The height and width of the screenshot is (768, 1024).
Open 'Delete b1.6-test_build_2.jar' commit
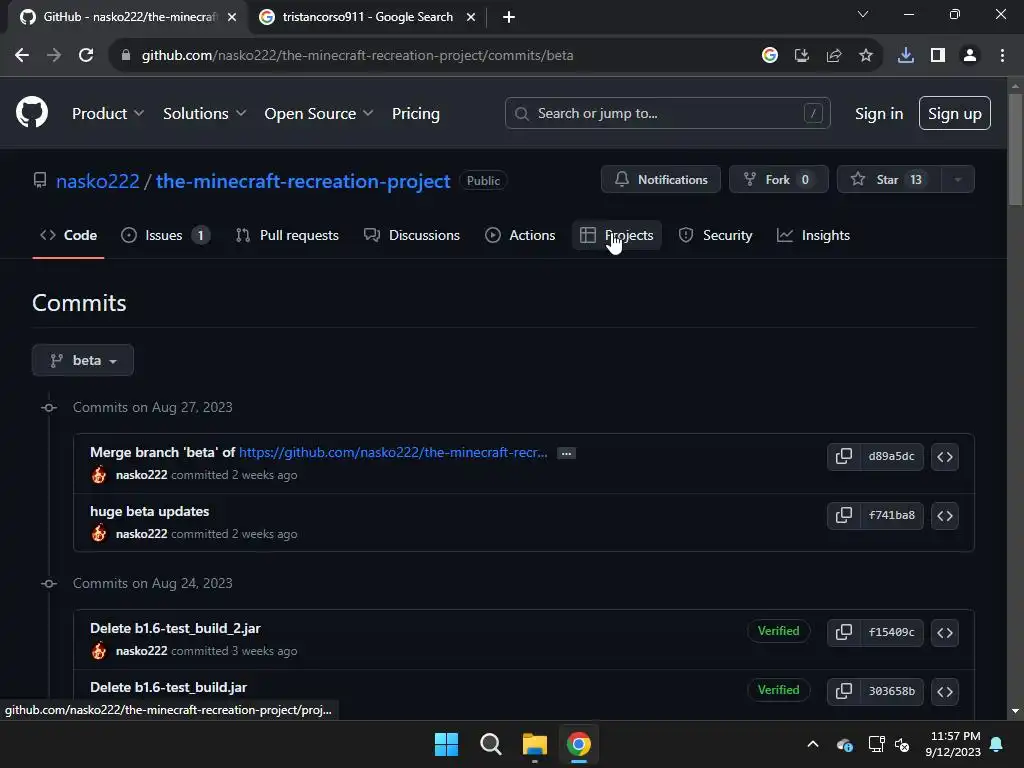pyautogui.click(x=175, y=628)
